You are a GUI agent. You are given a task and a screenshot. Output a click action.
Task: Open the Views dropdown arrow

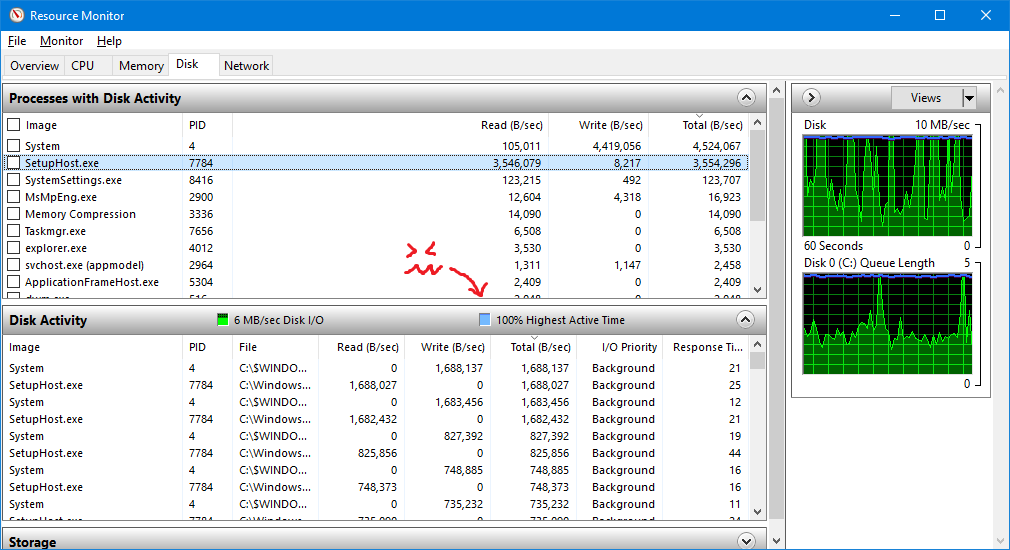click(969, 98)
